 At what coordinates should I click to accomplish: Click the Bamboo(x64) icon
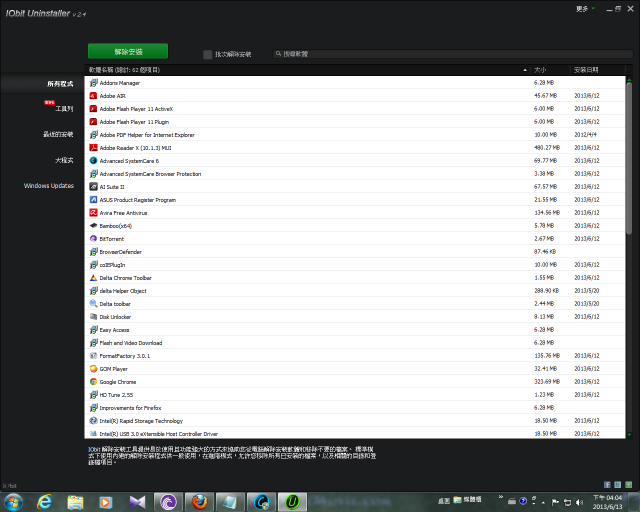93,226
